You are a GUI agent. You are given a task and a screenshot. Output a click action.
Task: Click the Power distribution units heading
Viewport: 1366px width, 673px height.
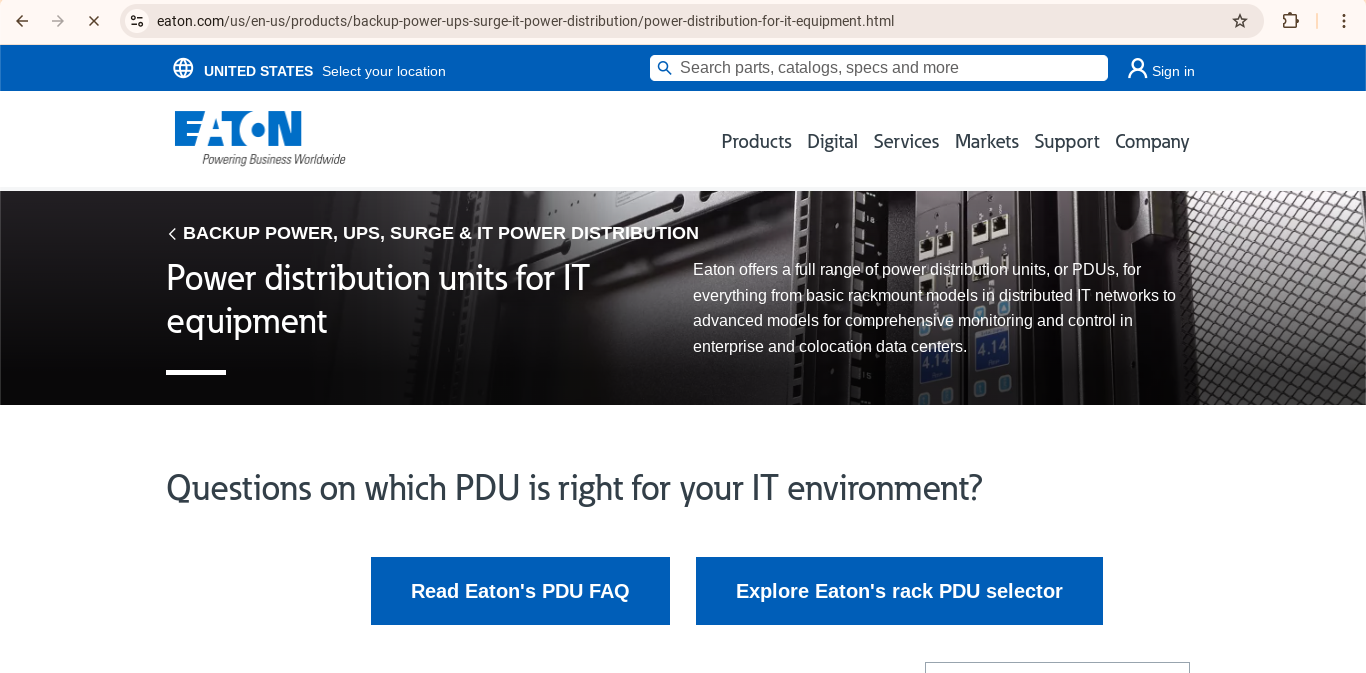[378, 299]
